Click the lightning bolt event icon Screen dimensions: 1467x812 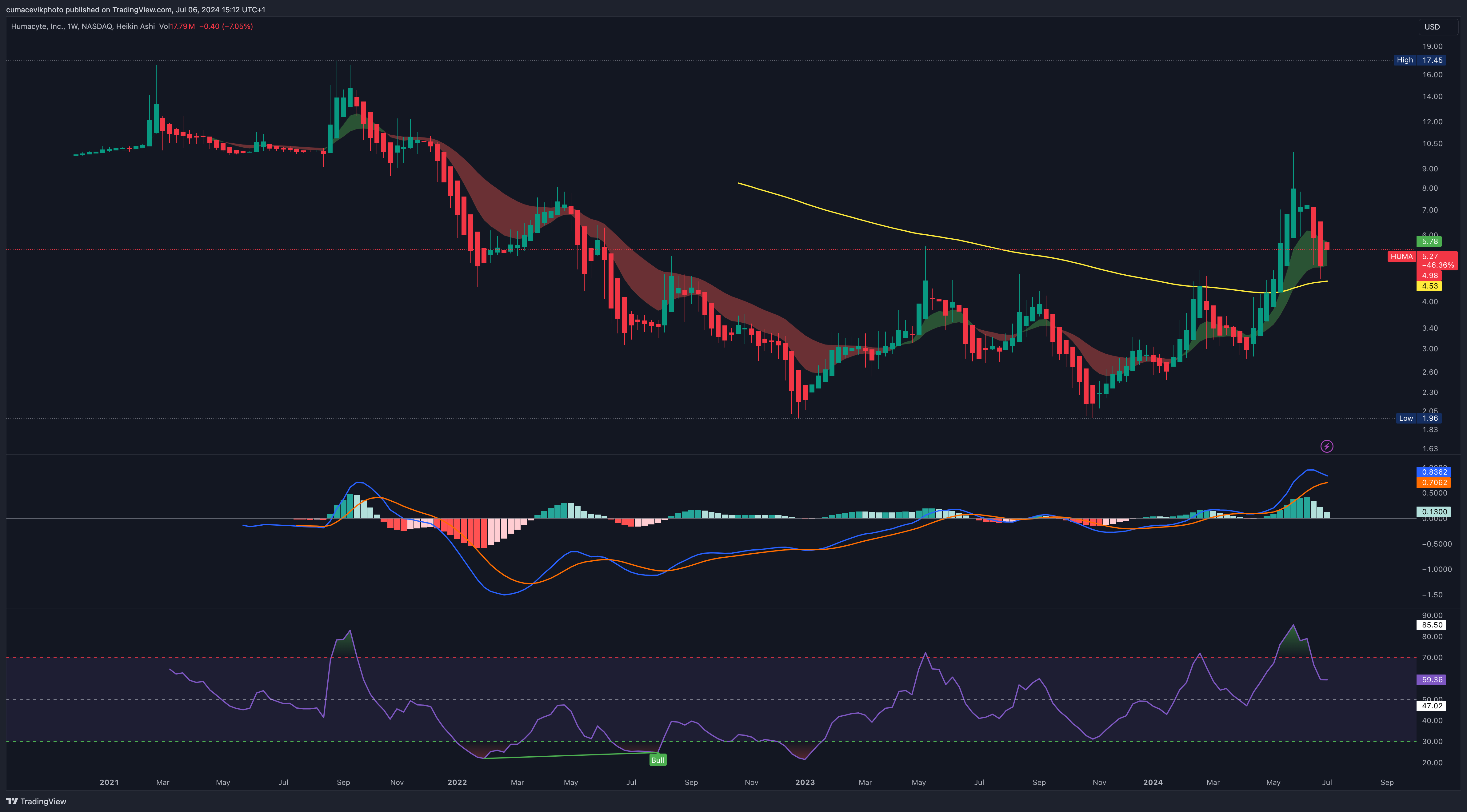pos(1326,446)
